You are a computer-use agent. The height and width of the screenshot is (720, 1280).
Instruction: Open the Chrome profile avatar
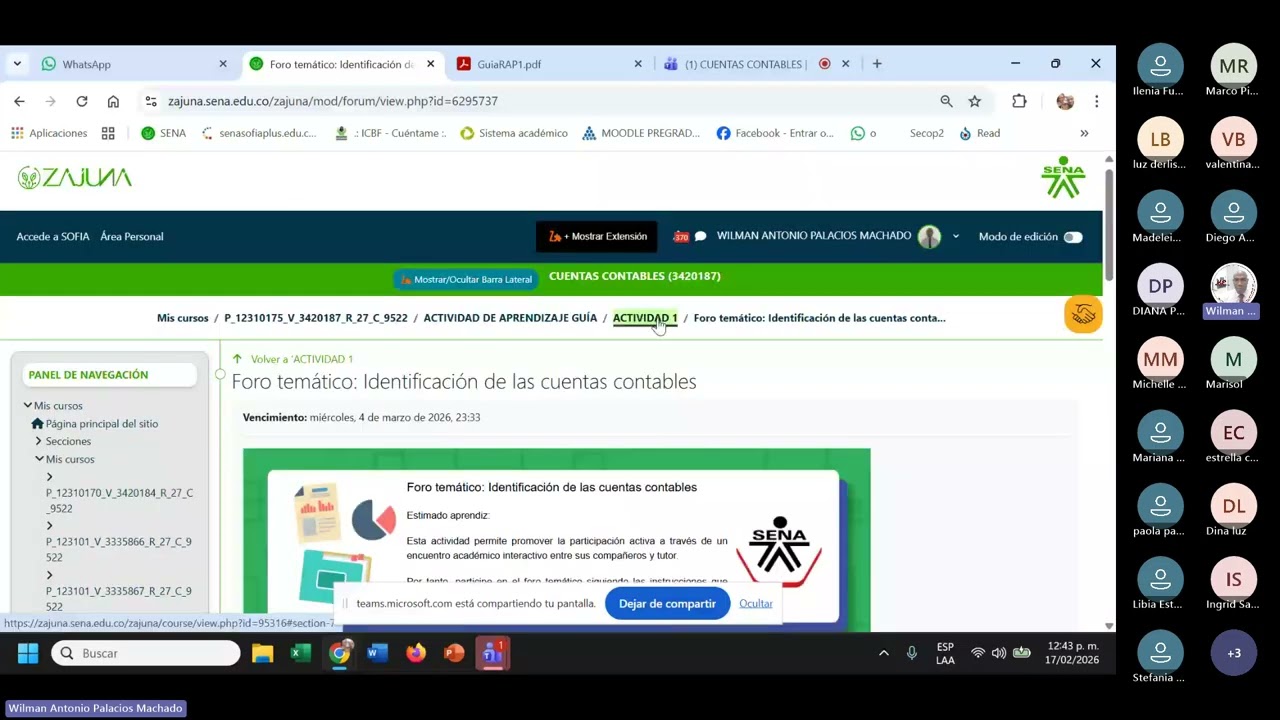pyautogui.click(x=1065, y=101)
